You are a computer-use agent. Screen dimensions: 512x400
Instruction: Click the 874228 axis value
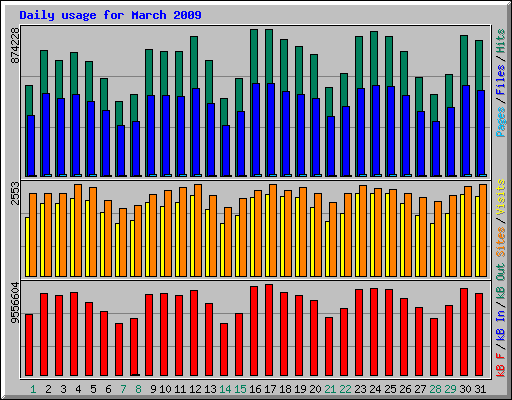15,45
